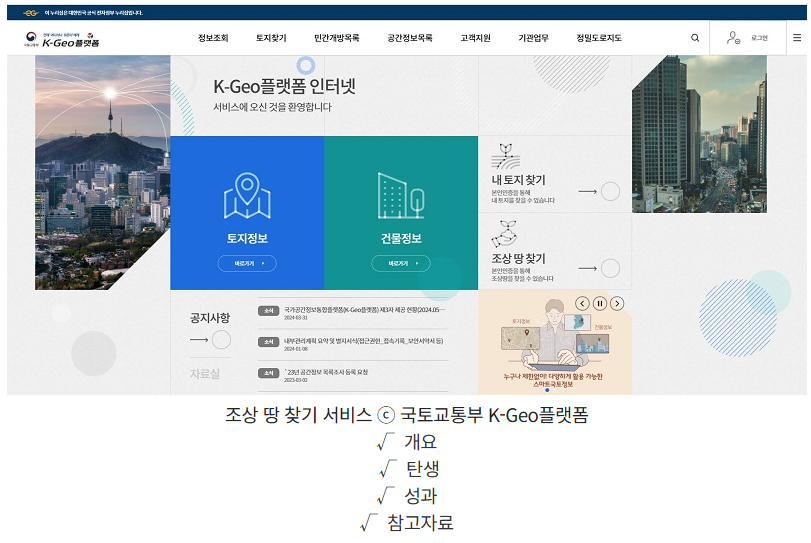Click the 내 토지 찾기 land icon
811x543 pixels.
coord(505,157)
